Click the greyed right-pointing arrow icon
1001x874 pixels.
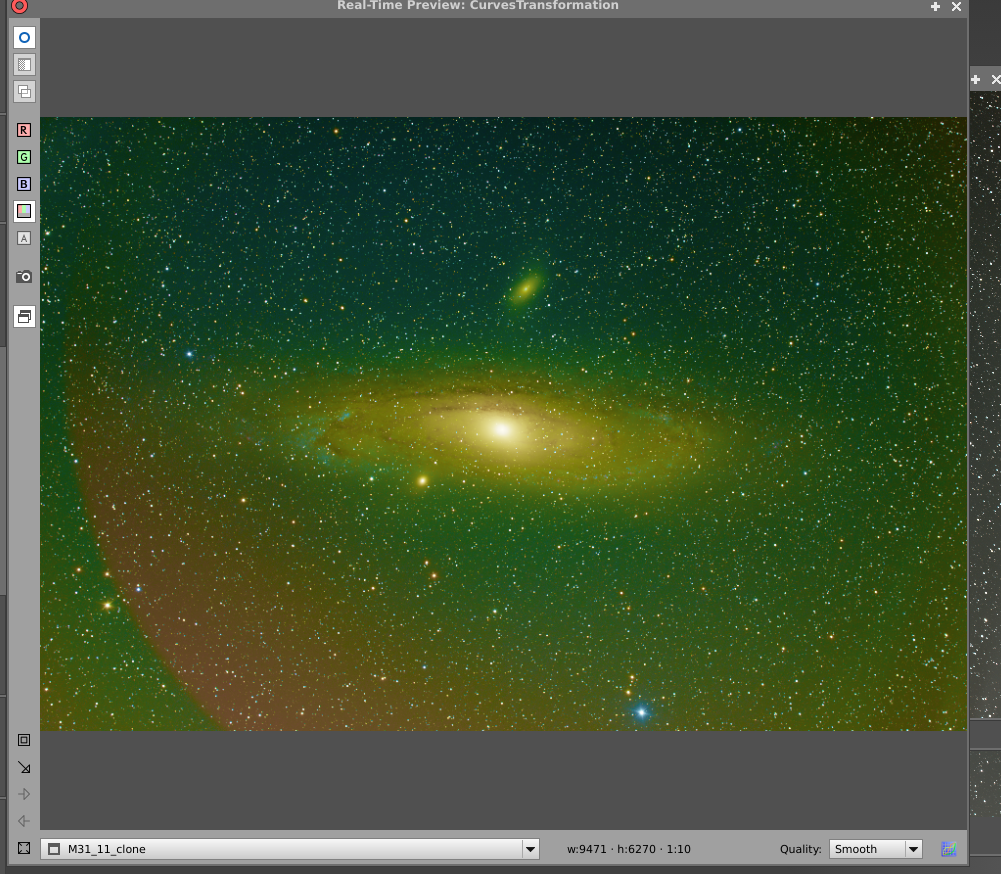click(24, 794)
